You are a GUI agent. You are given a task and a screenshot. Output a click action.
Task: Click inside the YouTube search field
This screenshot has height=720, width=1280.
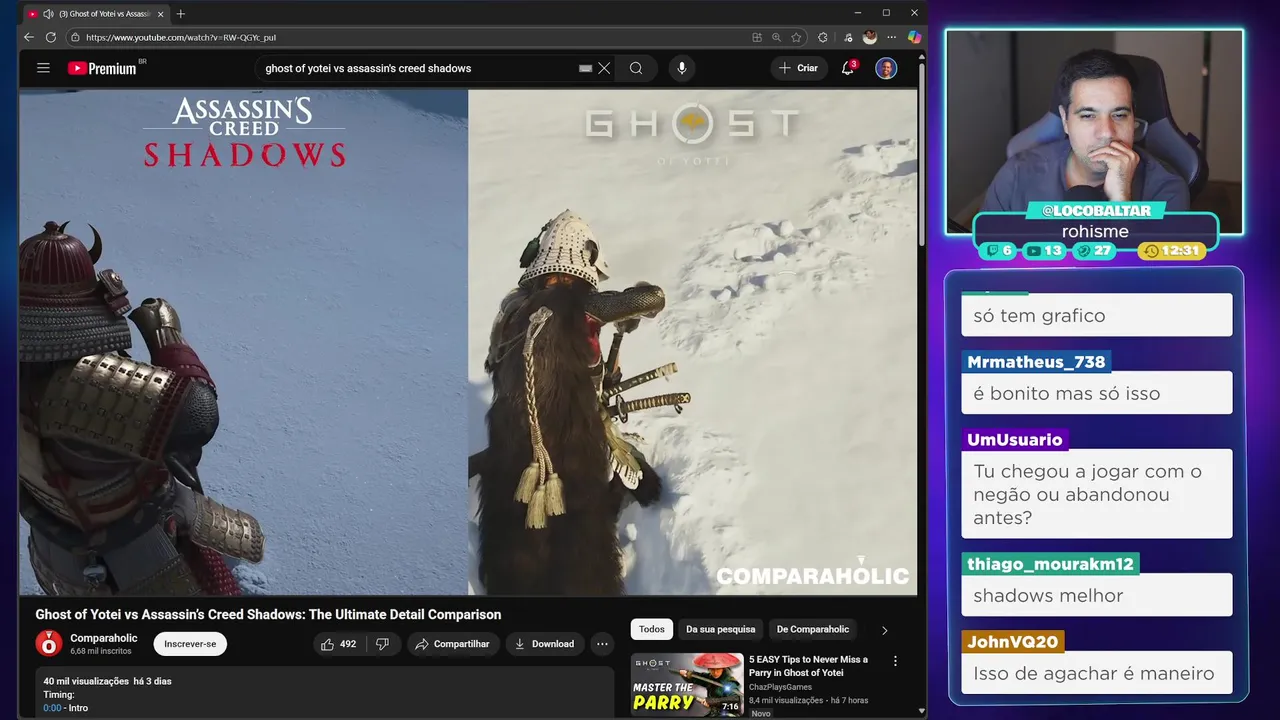[420, 68]
